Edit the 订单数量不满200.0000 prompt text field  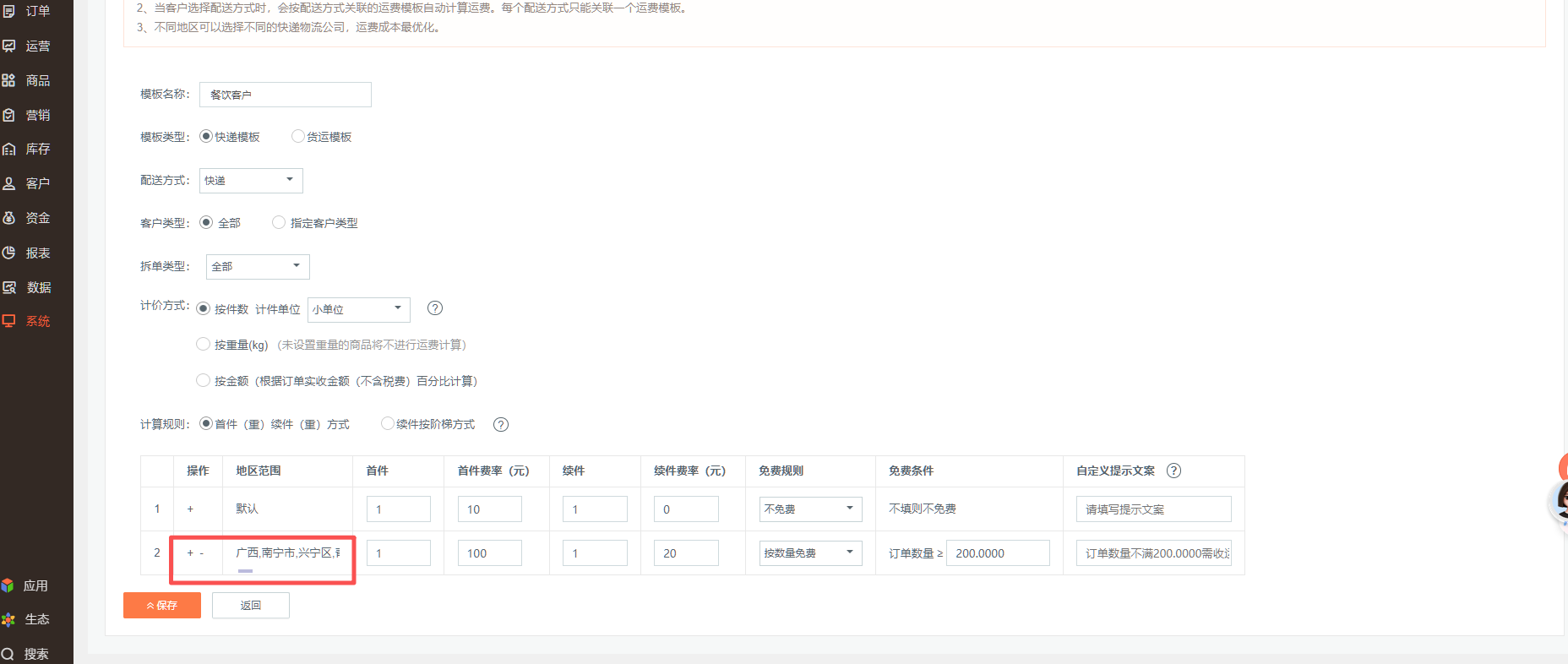[x=1153, y=552]
